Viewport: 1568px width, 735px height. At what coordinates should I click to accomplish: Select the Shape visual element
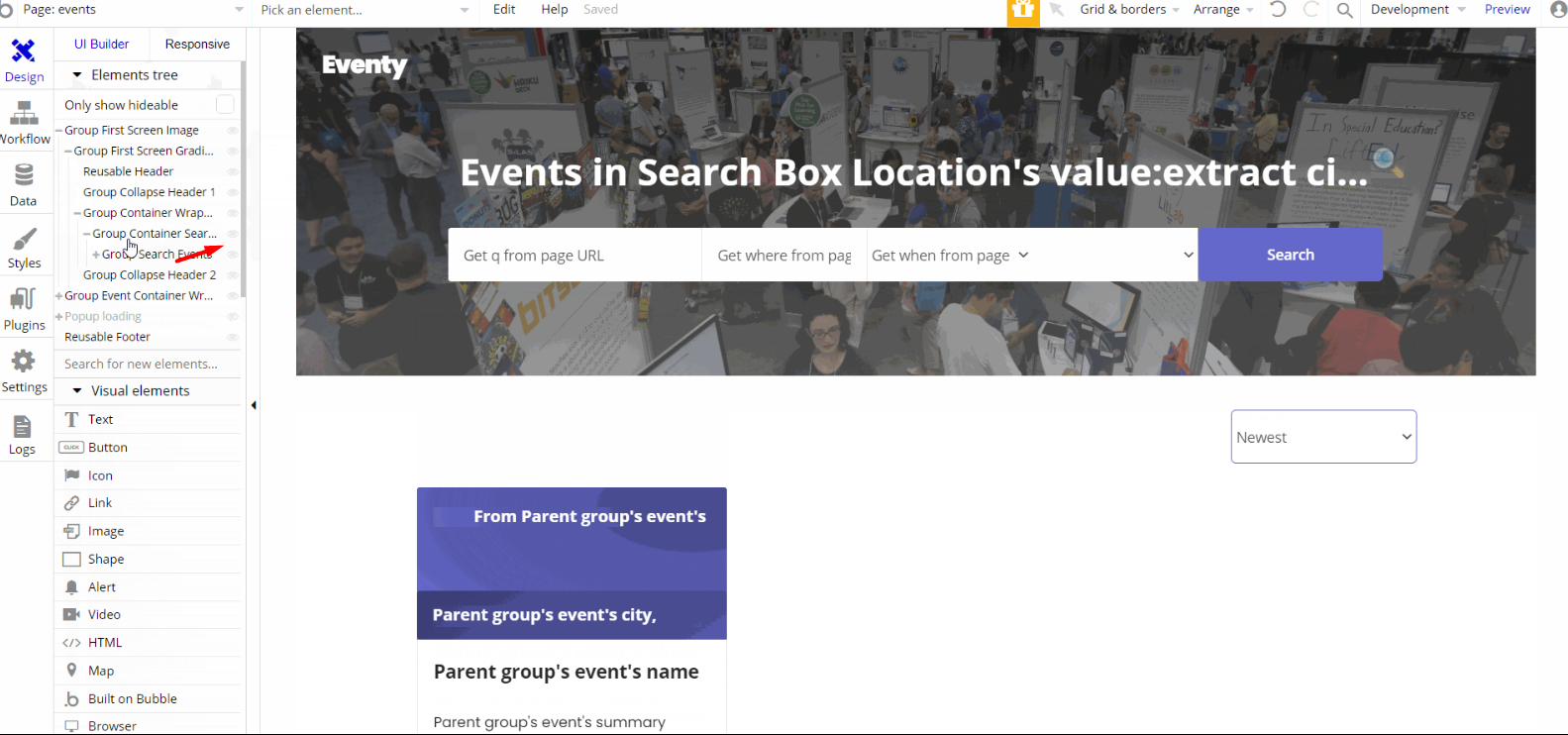[x=149, y=560]
